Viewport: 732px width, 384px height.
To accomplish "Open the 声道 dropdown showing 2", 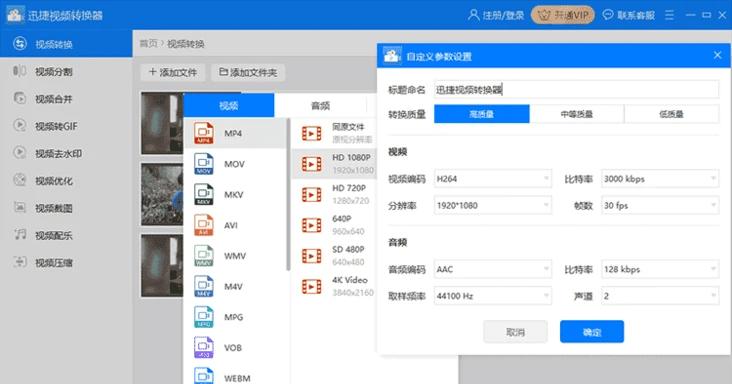I will (x=660, y=296).
